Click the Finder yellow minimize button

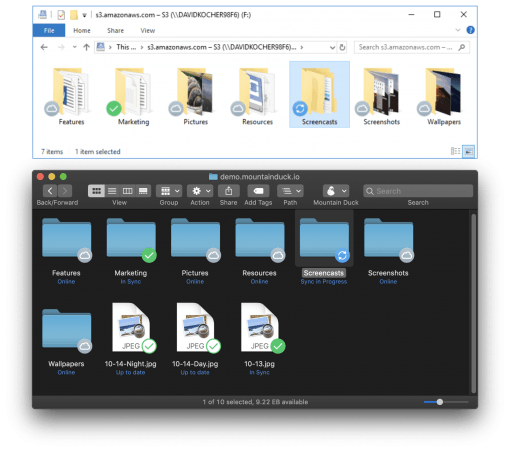pos(52,176)
